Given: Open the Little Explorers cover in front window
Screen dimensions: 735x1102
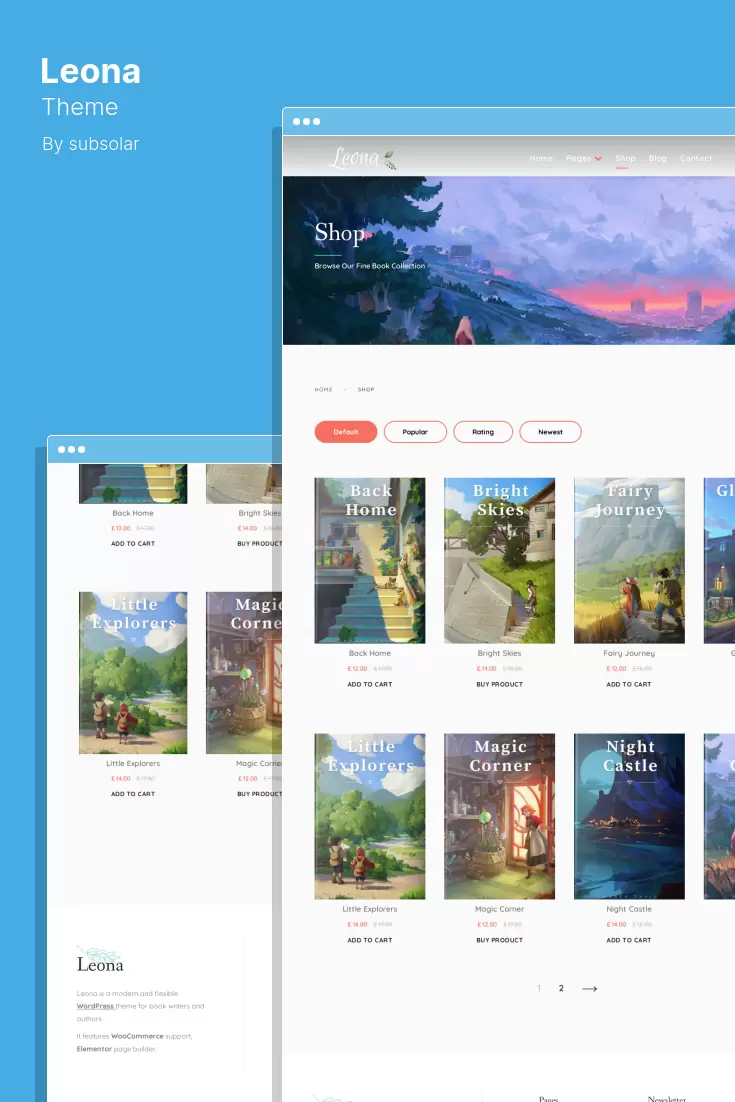Looking at the screenshot, I should tap(370, 816).
